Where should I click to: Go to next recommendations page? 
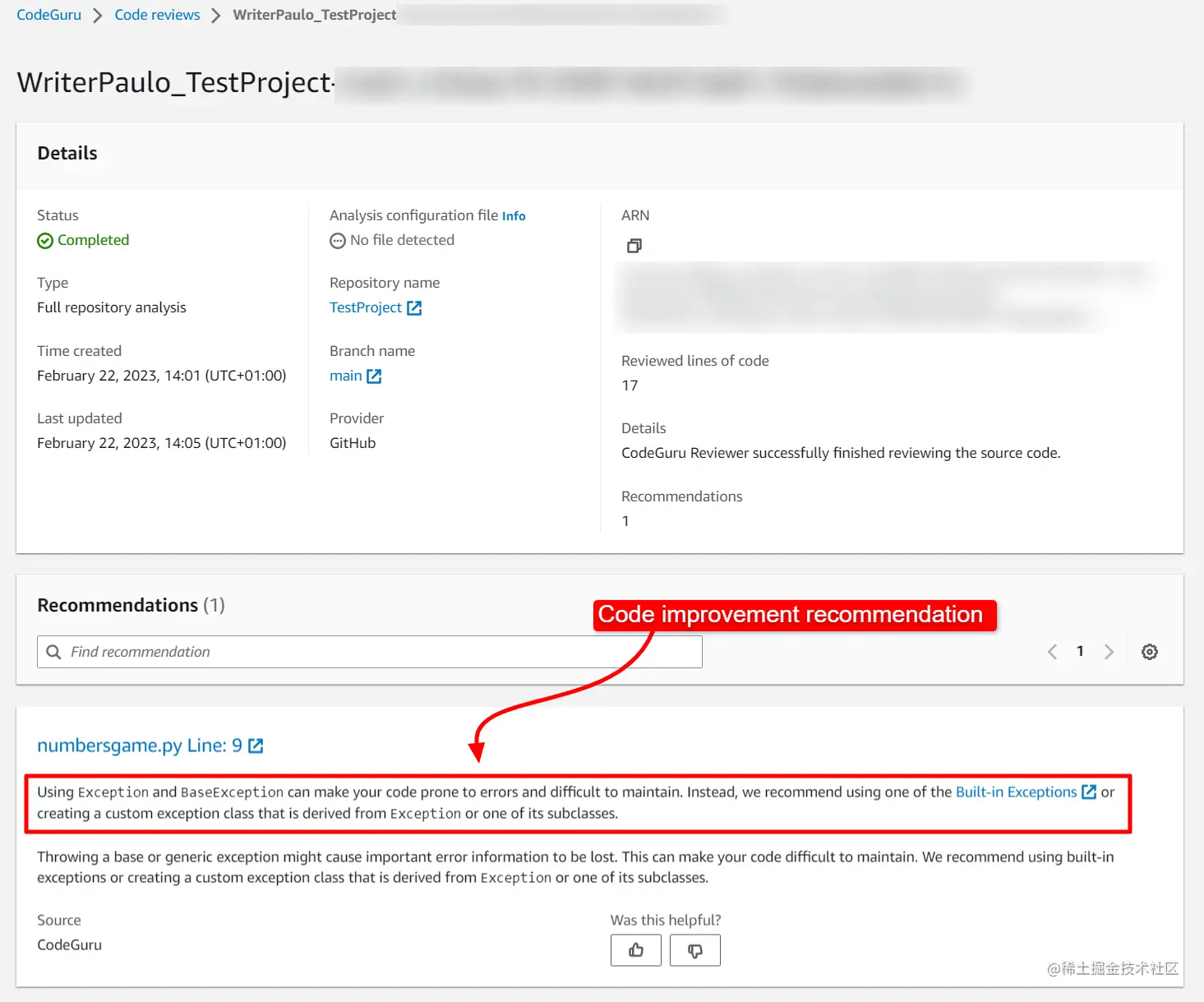(x=1109, y=652)
